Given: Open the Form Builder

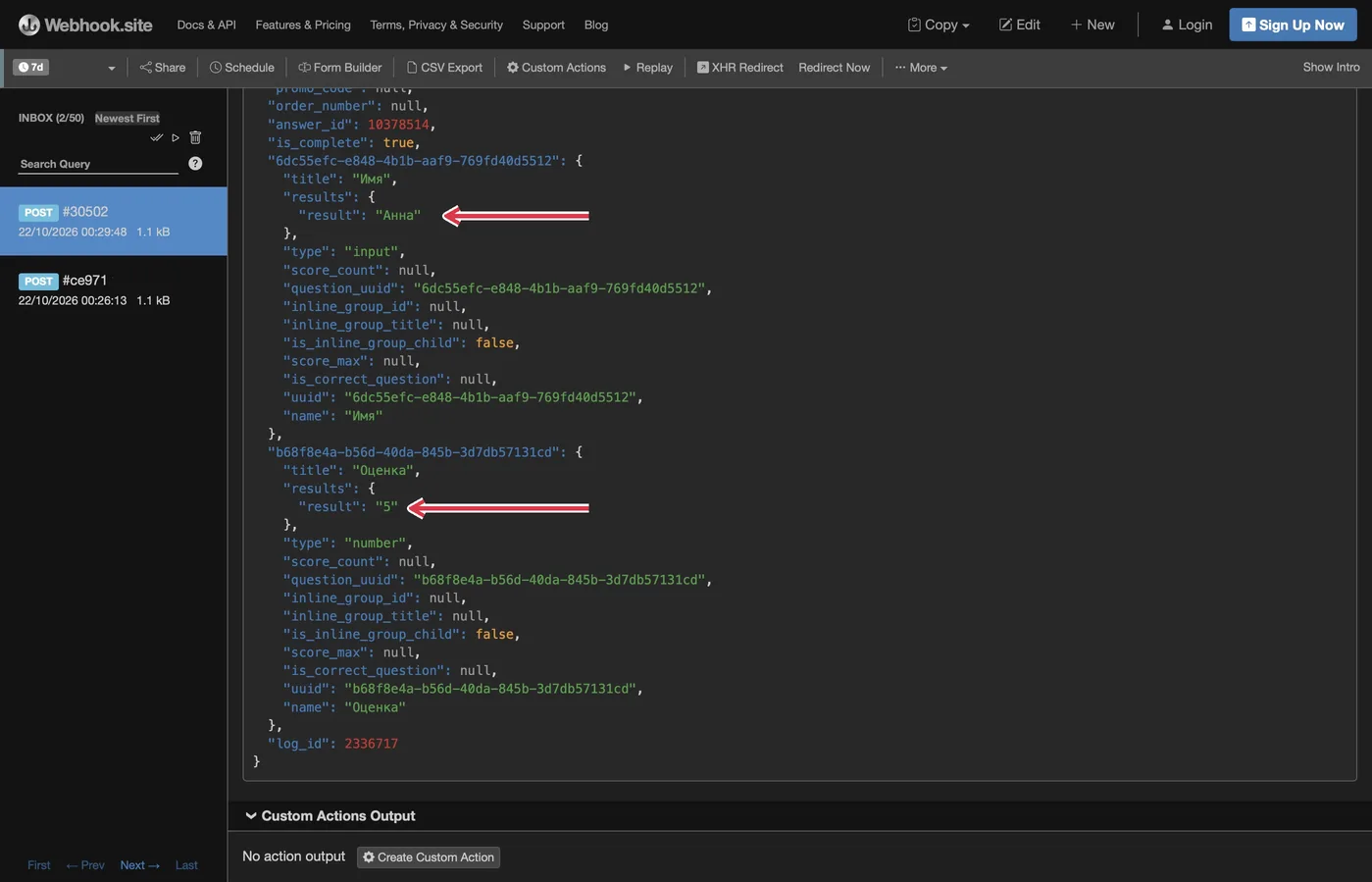Looking at the screenshot, I should (x=340, y=68).
